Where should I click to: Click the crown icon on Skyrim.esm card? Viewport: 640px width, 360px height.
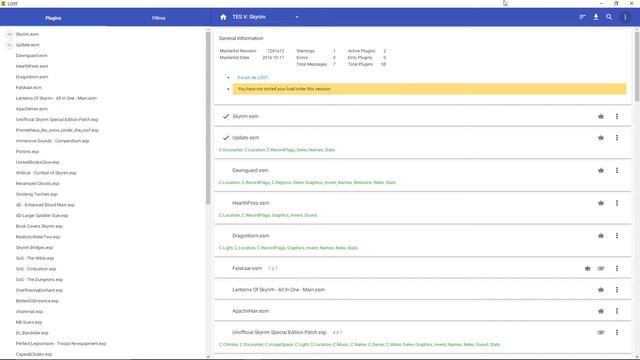click(x=601, y=116)
